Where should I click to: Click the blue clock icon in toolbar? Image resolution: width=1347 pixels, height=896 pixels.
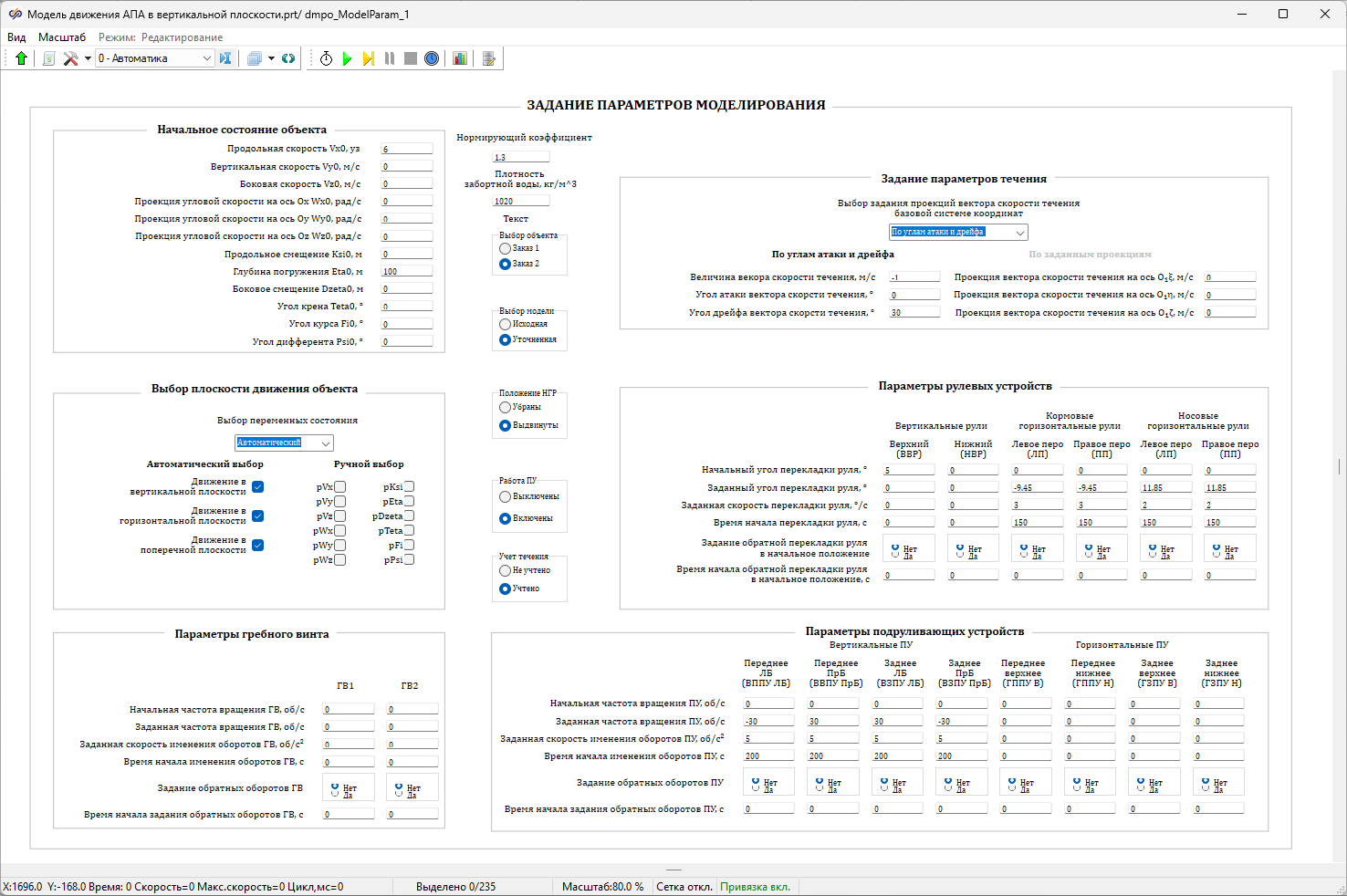tap(432, 58)
